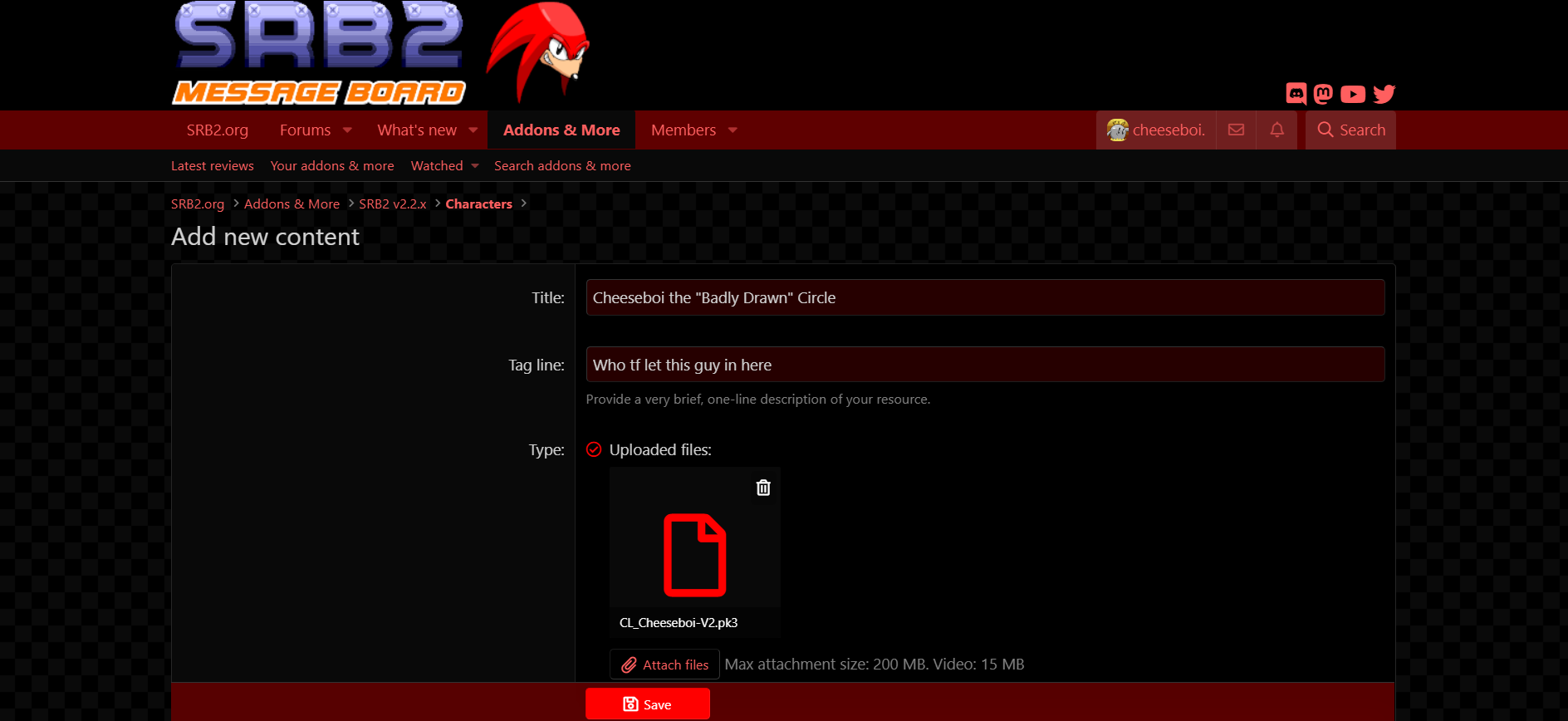Select the Uploaded files radio option

(594, 449)
